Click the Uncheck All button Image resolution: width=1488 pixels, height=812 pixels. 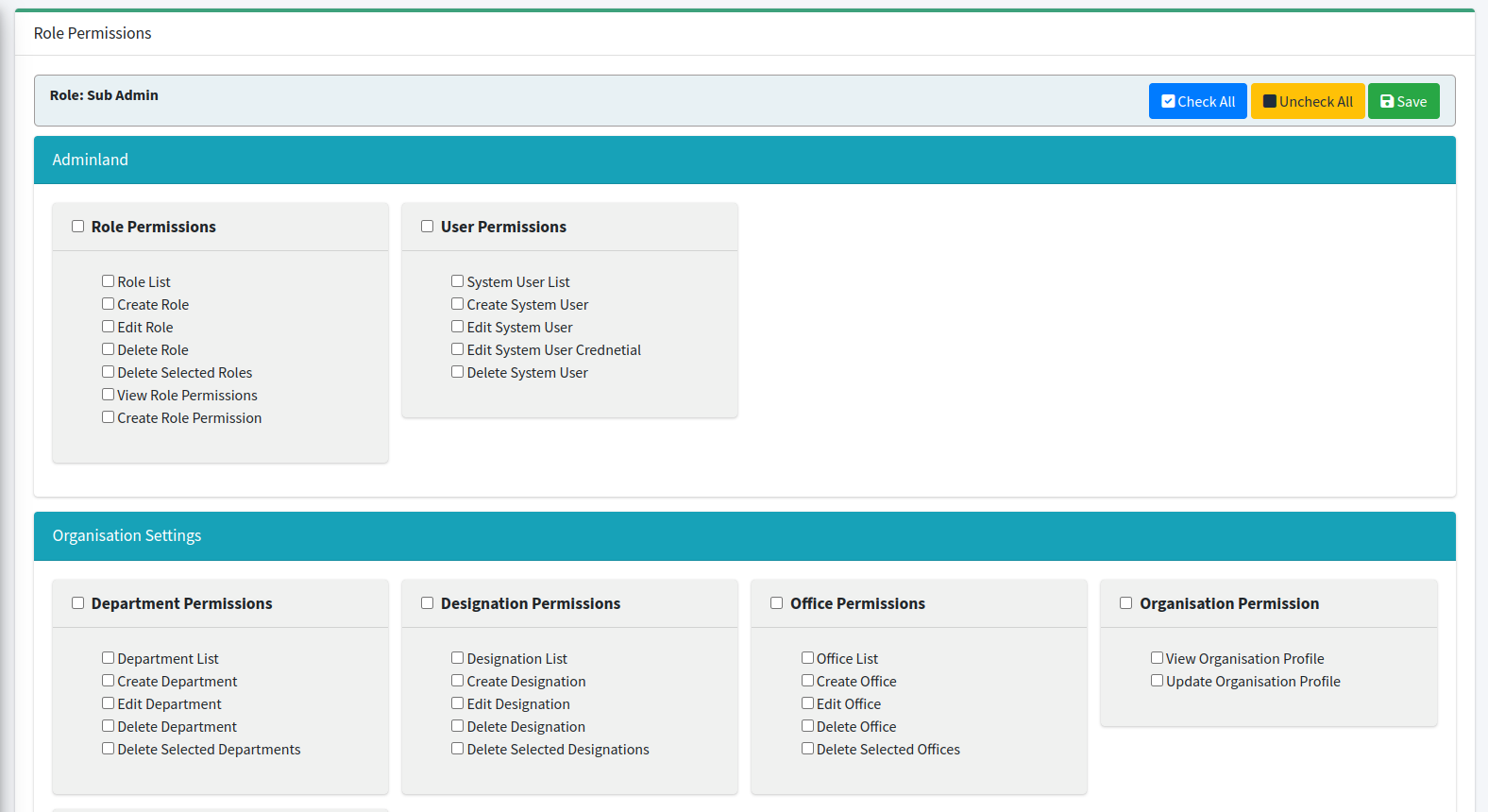pyautogui.click(x=1308, y=101)
